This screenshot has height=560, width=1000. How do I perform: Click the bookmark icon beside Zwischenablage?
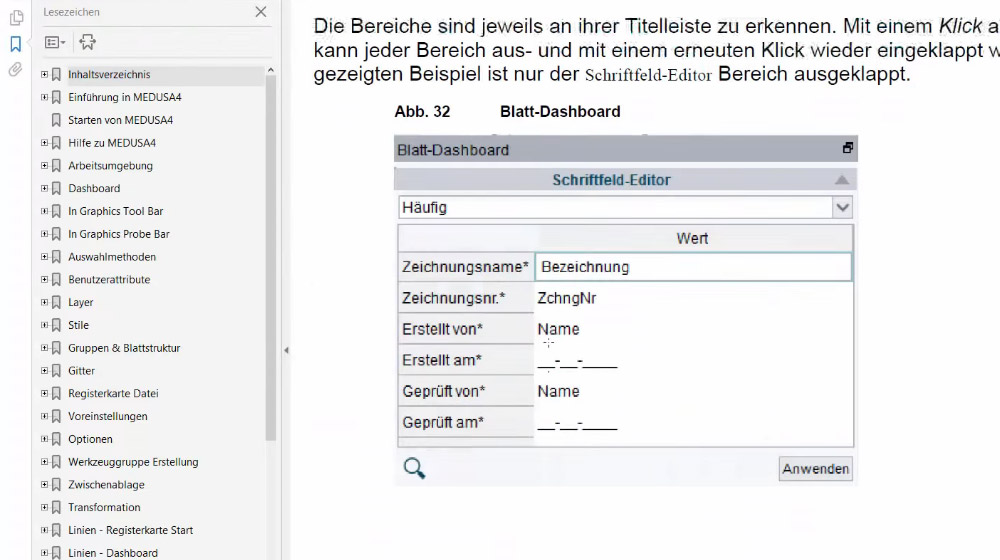[x=56, y=485]
